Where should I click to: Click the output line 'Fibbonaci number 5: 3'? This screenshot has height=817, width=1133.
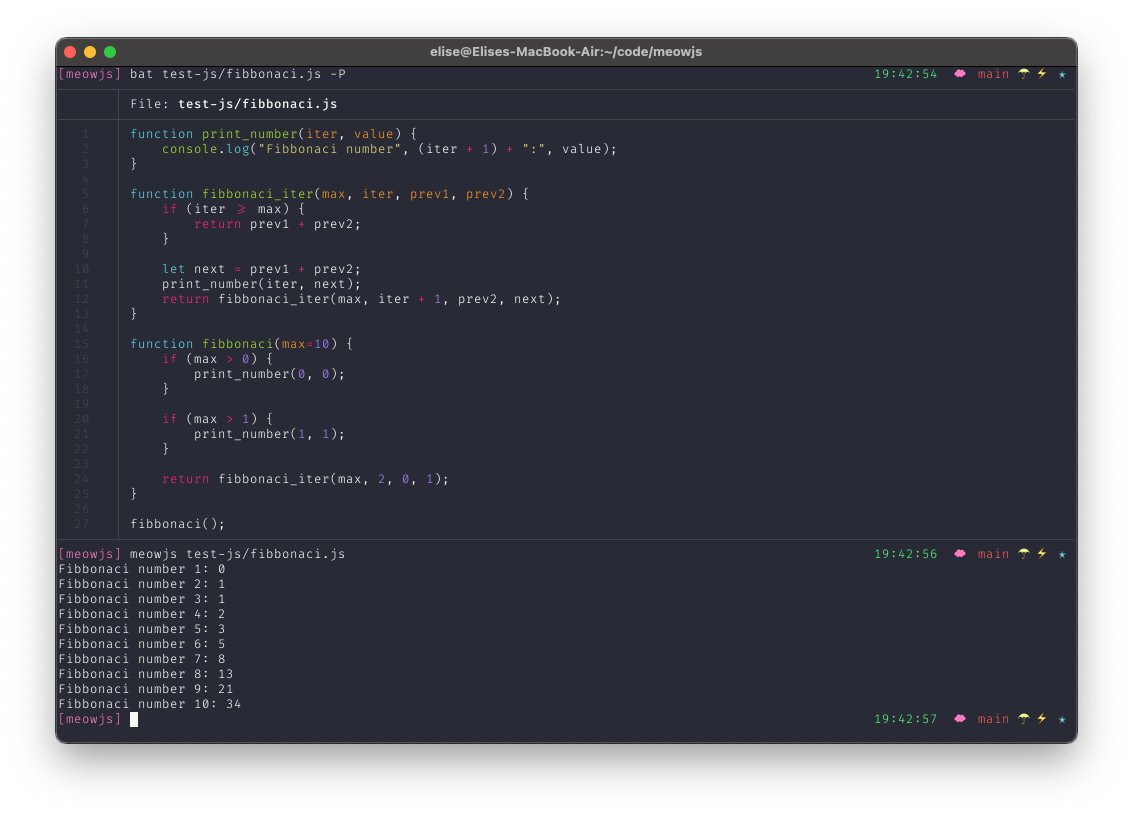tap(142, 629)
